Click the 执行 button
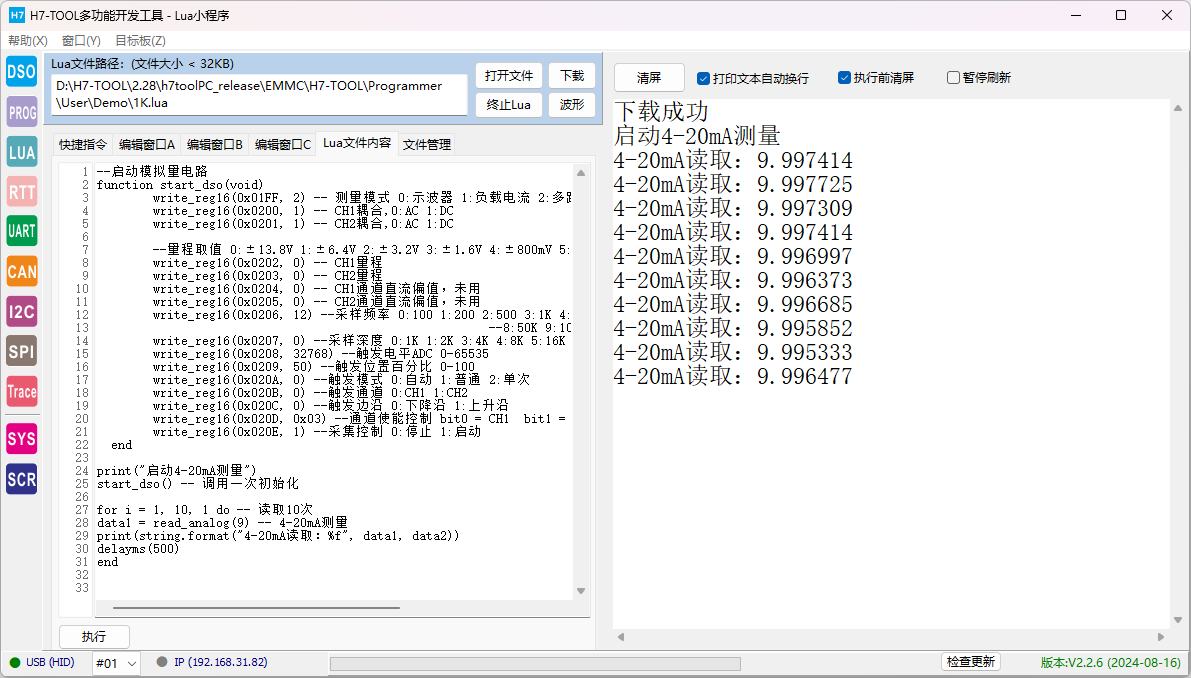 coord(94,637)
